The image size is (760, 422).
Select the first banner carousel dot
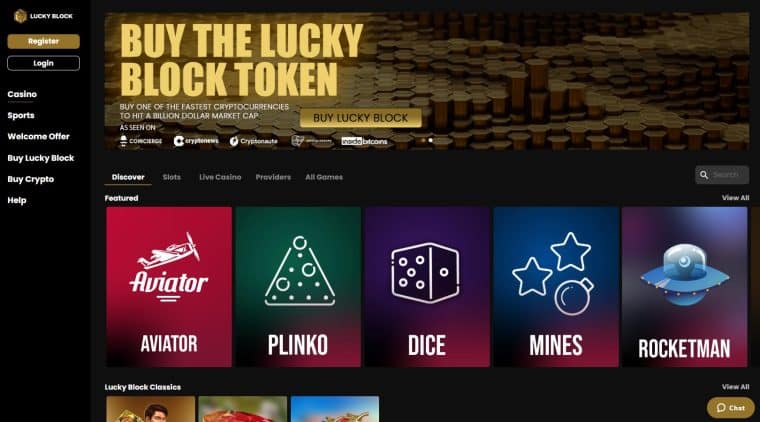click(x=423, y=141)
